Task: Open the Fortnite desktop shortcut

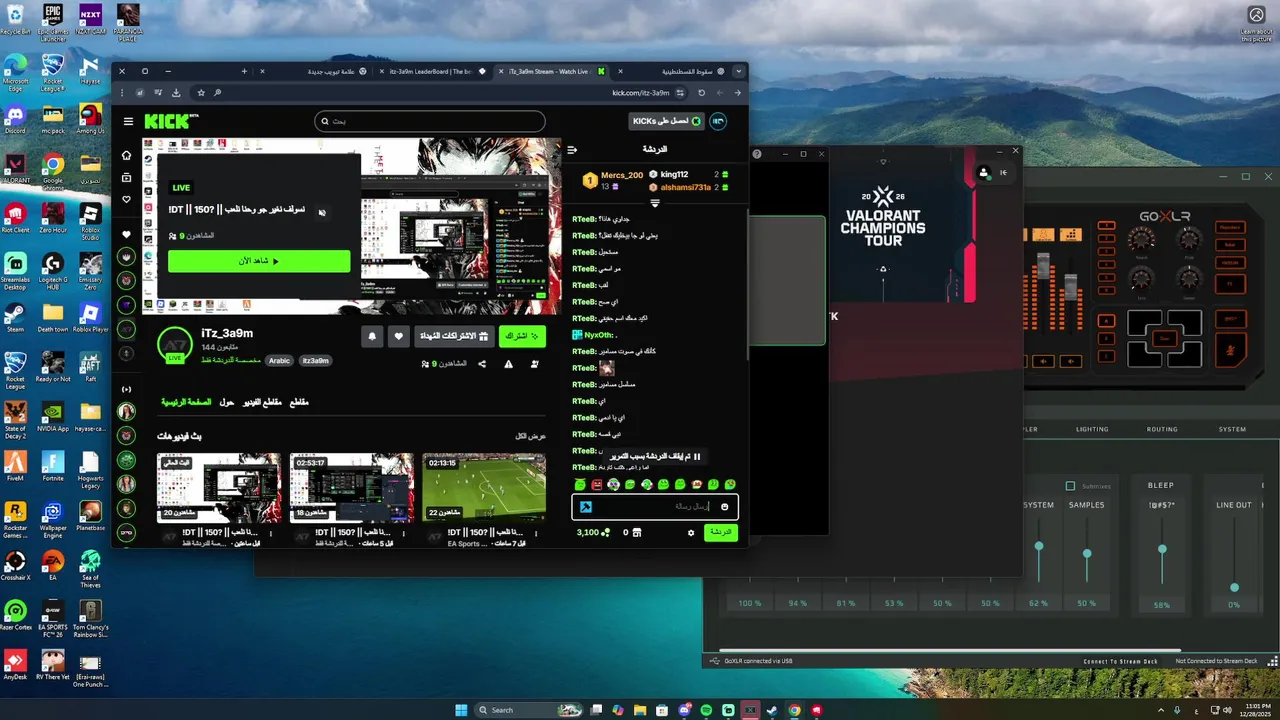Action: pyautogui.click(x=53, y=466)
